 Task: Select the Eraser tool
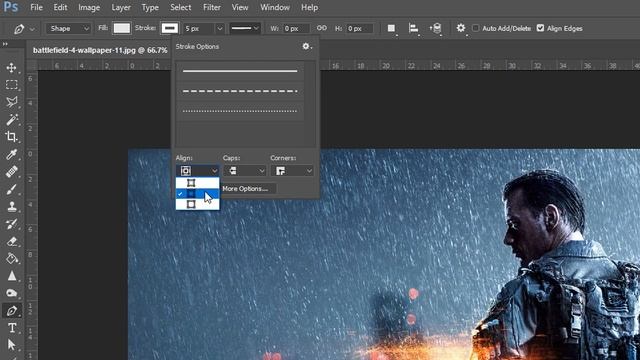(11, 241)
